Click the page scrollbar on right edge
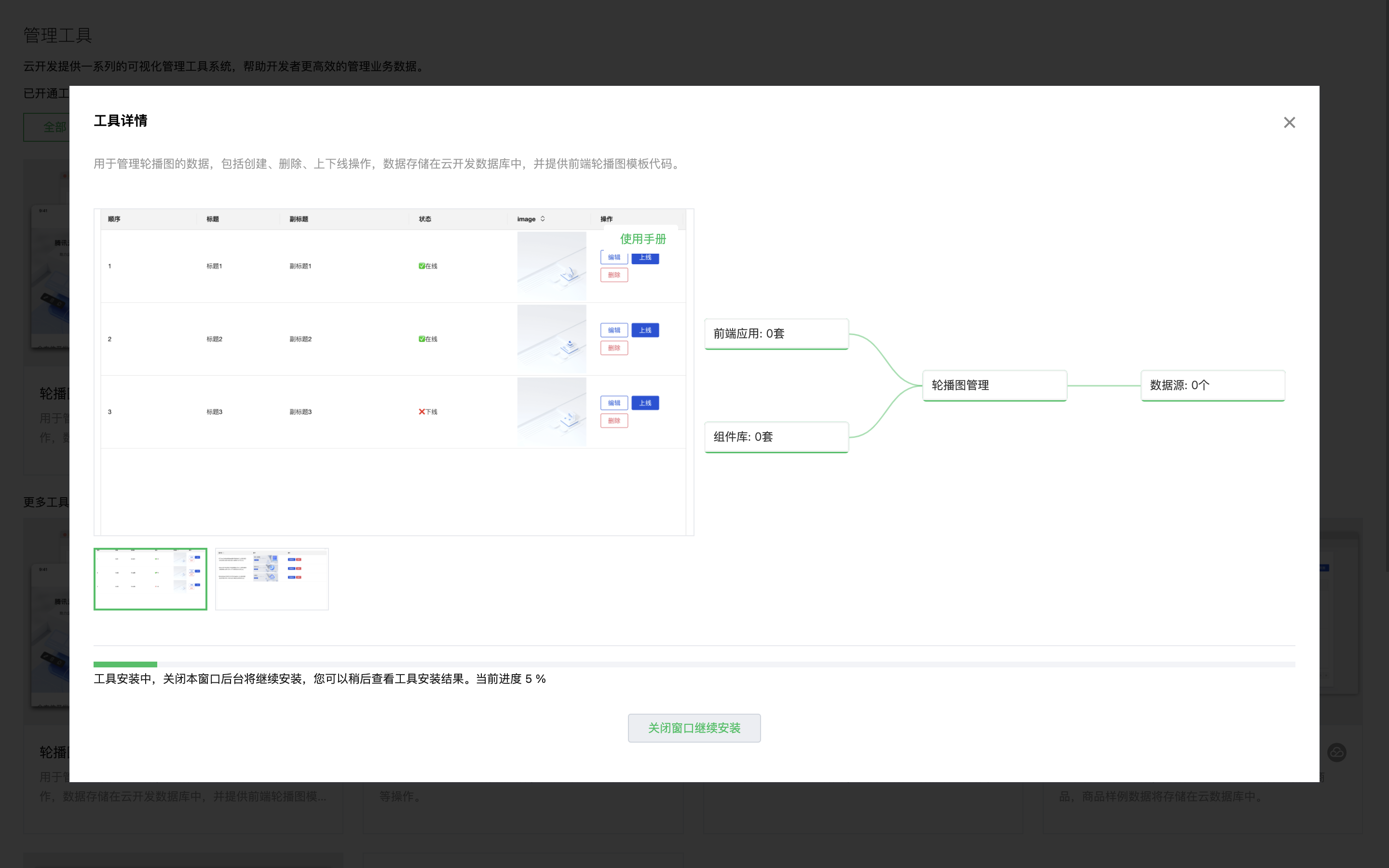This screenshot has width=1389, height=868. (x=1386, y=287)
